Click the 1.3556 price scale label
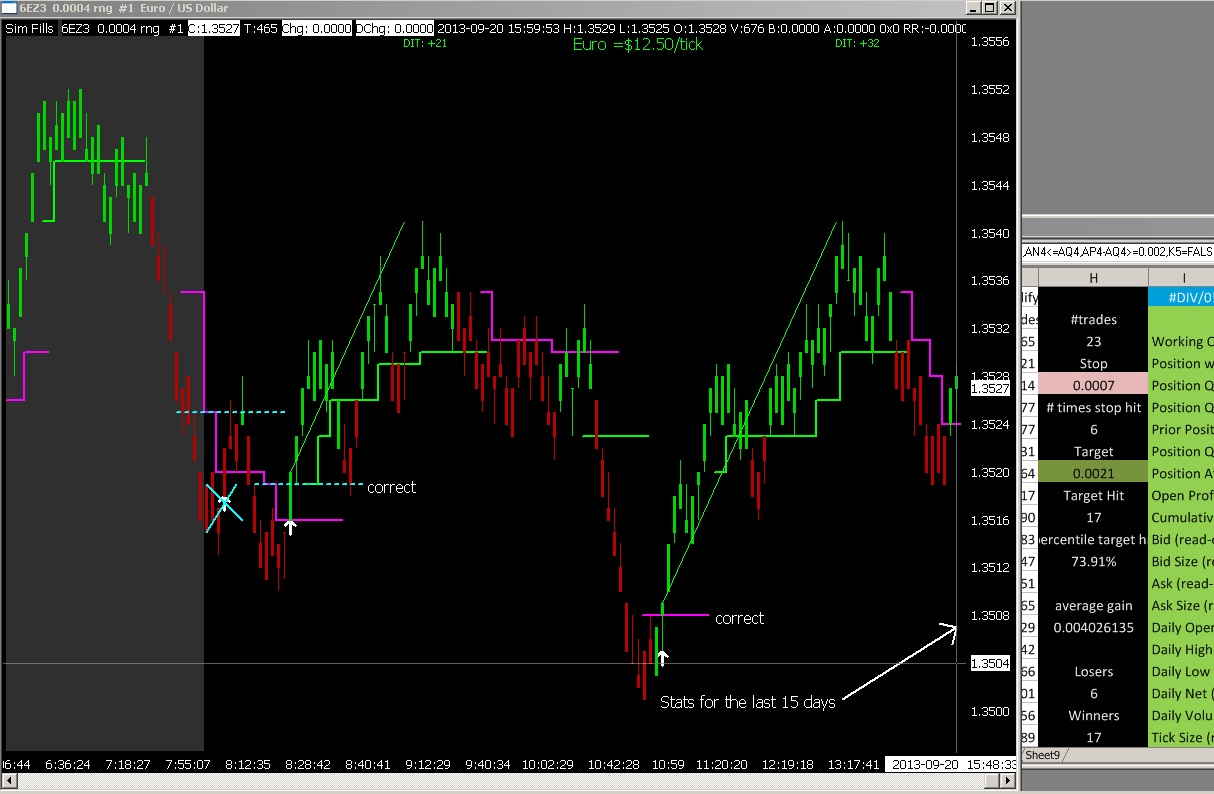 (x=989, y=42)
